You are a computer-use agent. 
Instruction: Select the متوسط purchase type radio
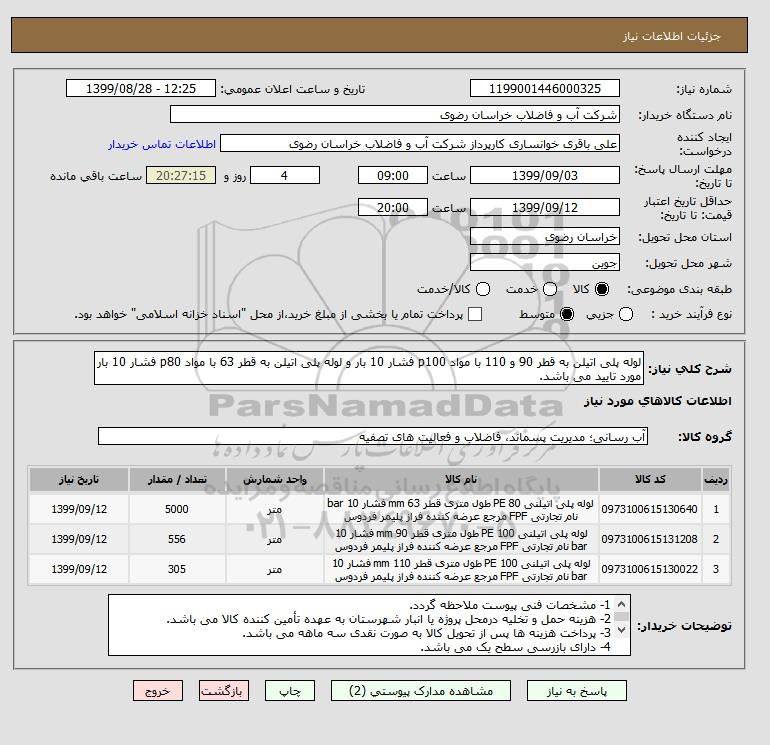coord(567,314)
